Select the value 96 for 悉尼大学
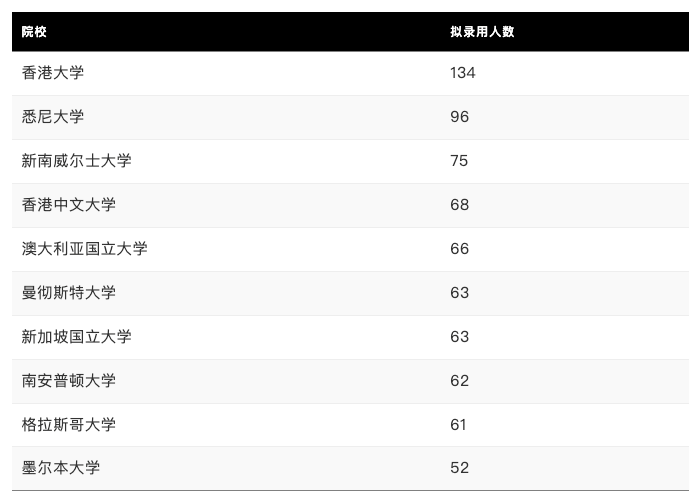The height and width of the screenshot is (501, 700). (x=459, y=117)
